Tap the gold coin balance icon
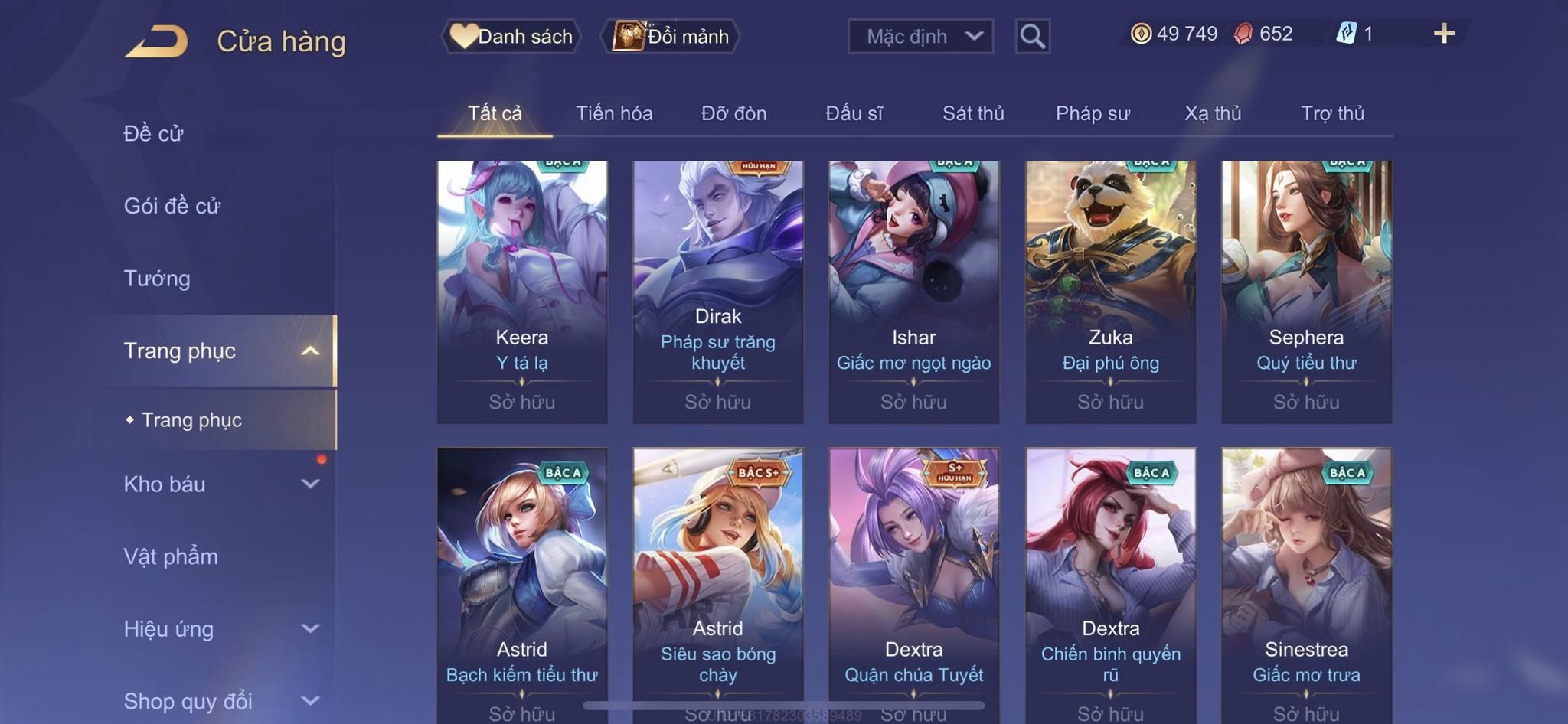The image size is (1568, 724). 1141,34
